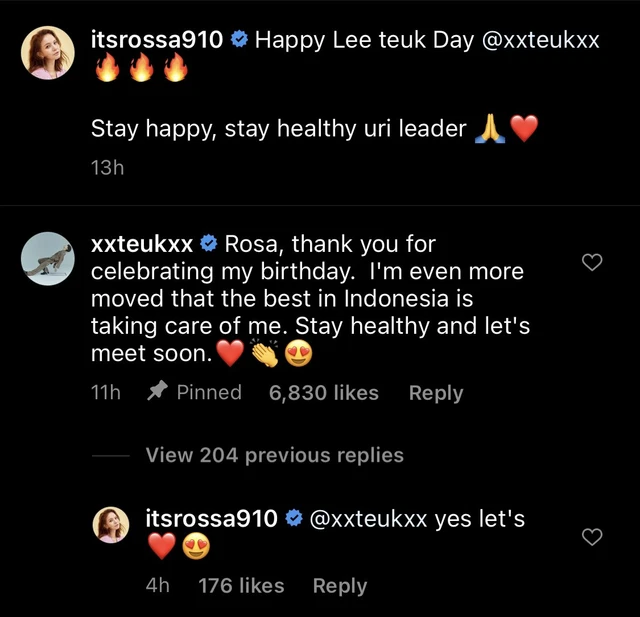The height and width of the screenshot is (617, 640).
Task: Click the Pinned label
Action: [x=209, y=392]
